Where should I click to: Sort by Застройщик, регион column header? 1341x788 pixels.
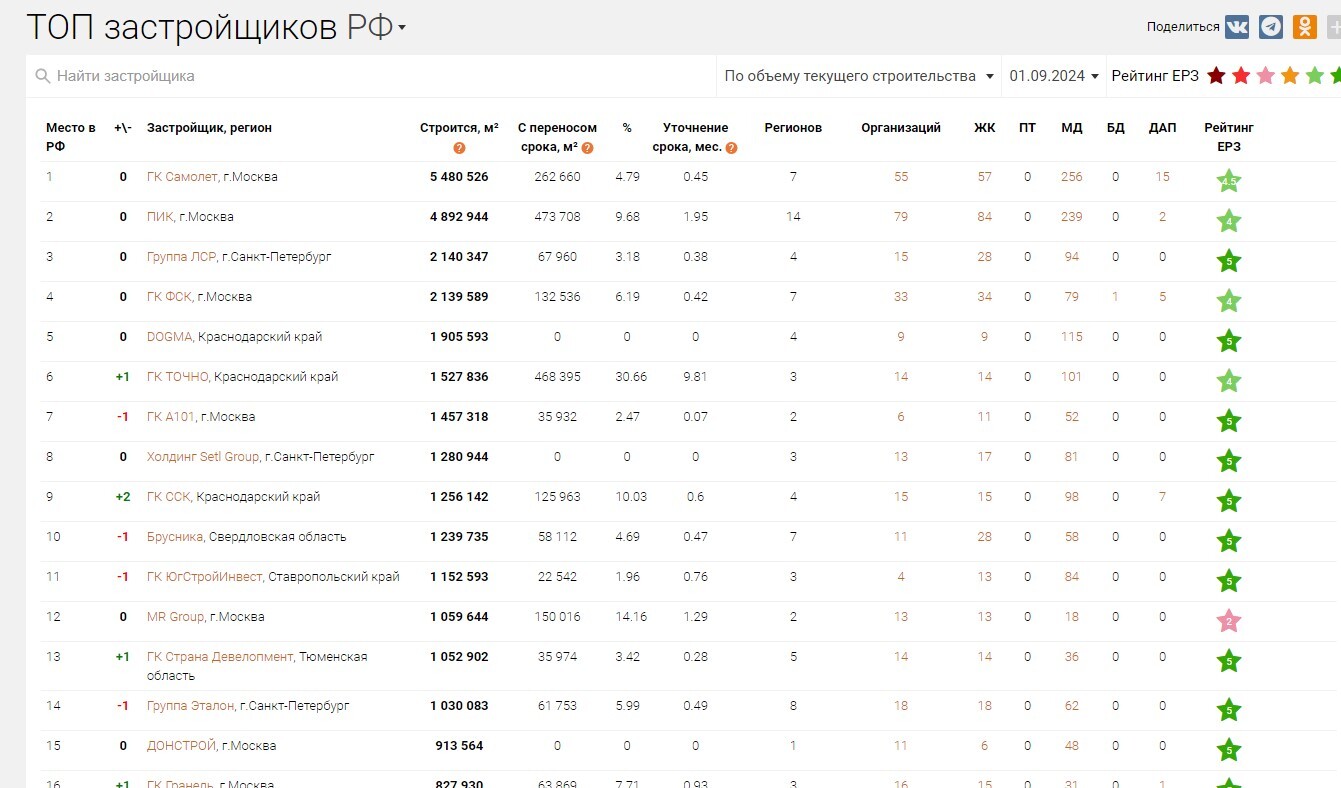tap(209, 128)
